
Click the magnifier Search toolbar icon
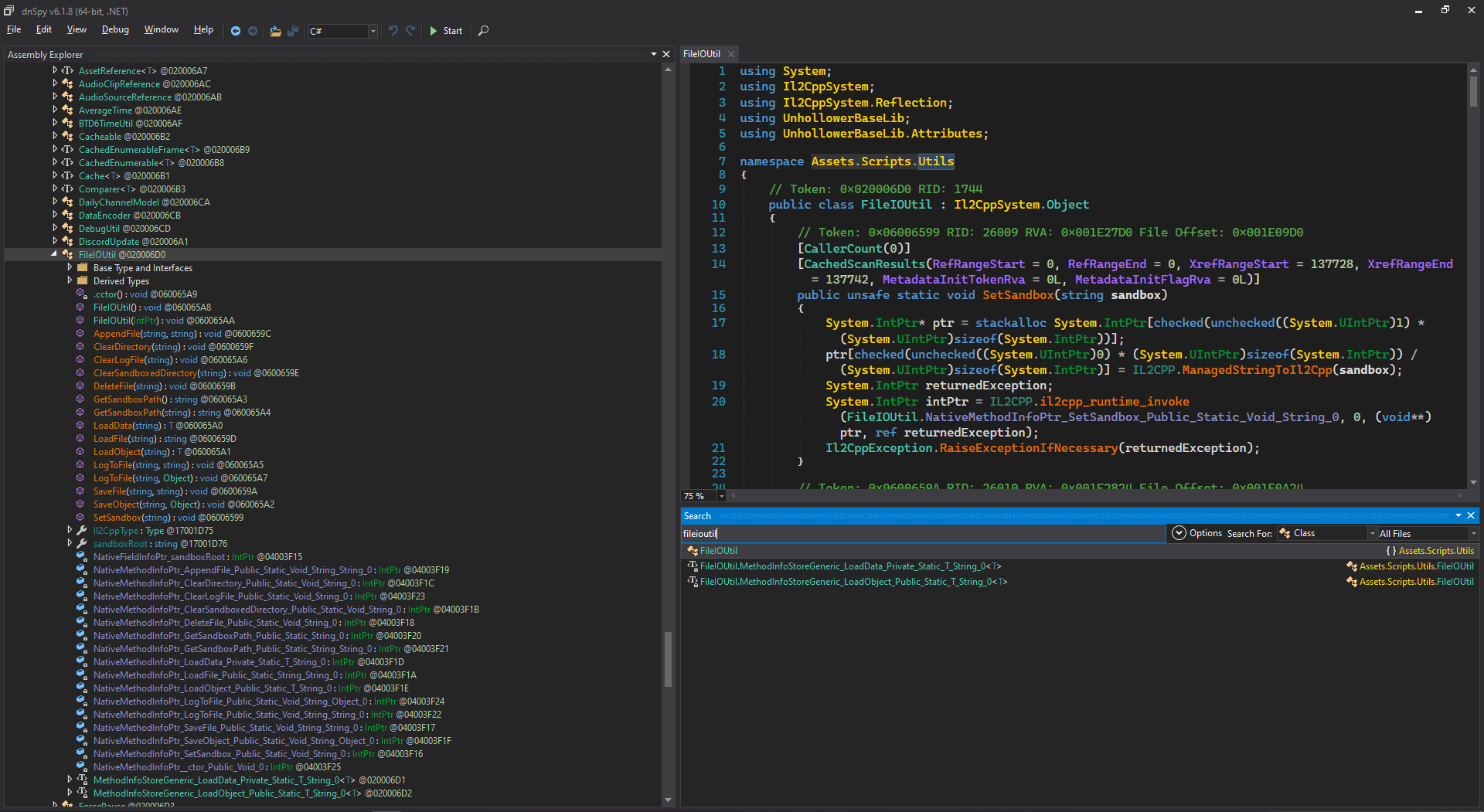(483, 31)
